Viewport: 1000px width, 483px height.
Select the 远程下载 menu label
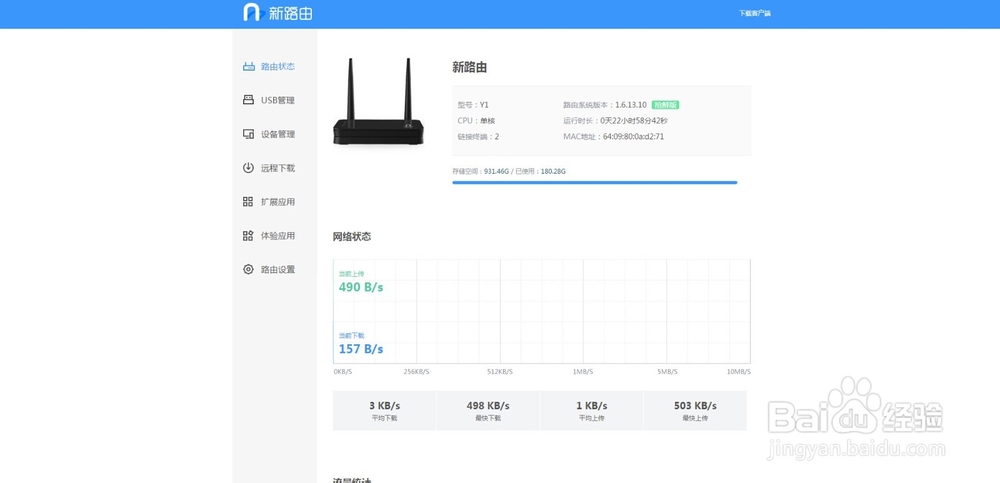point(278,168)
